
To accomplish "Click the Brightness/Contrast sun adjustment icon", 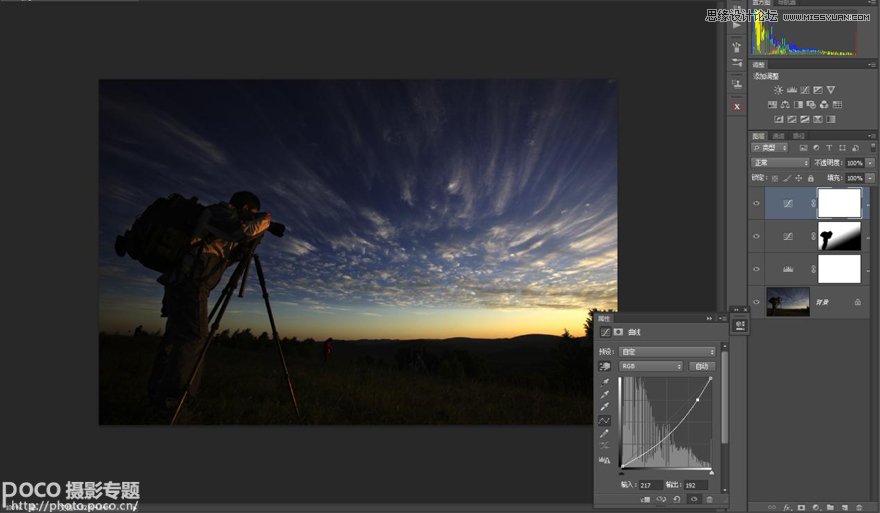I will coord(778,90).
